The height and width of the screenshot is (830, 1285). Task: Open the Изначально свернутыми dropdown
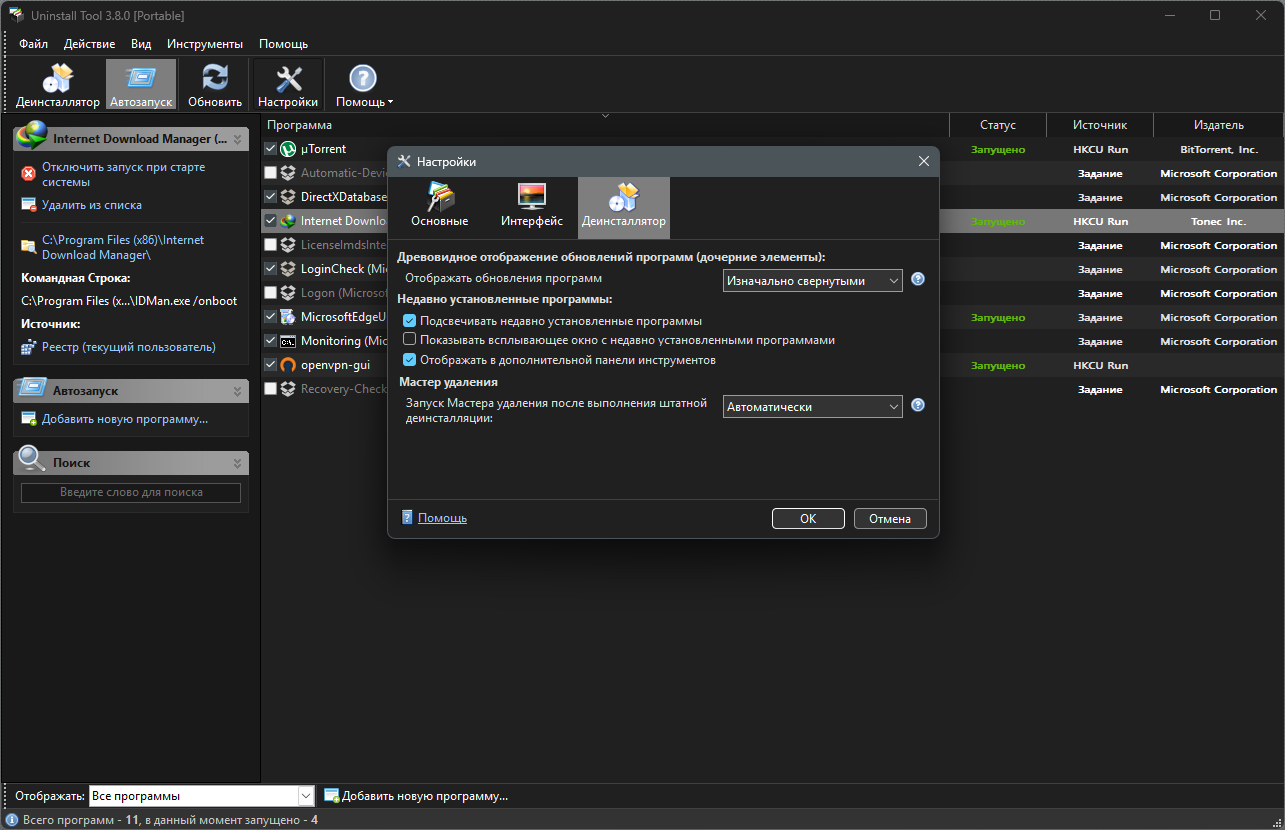click(x=812, y=281)
